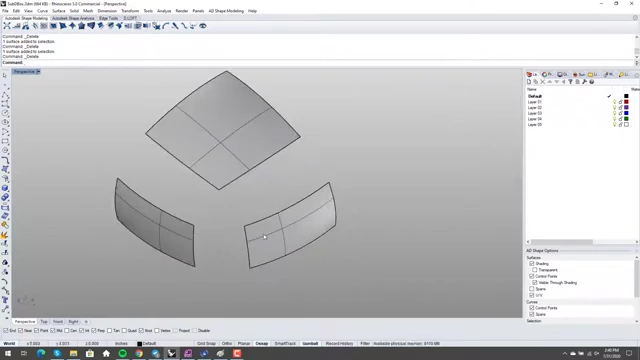Change the green color swatch of Layer 04
The width and height of the screenshot is (640, 360).
pos(627,119)
